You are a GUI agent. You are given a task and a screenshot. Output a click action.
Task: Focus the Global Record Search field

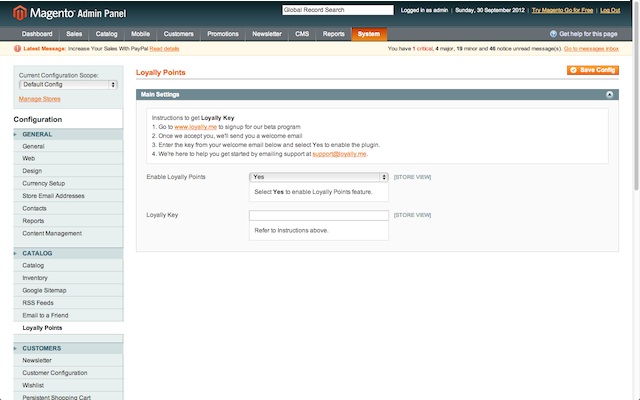click(x=338, y=10)
